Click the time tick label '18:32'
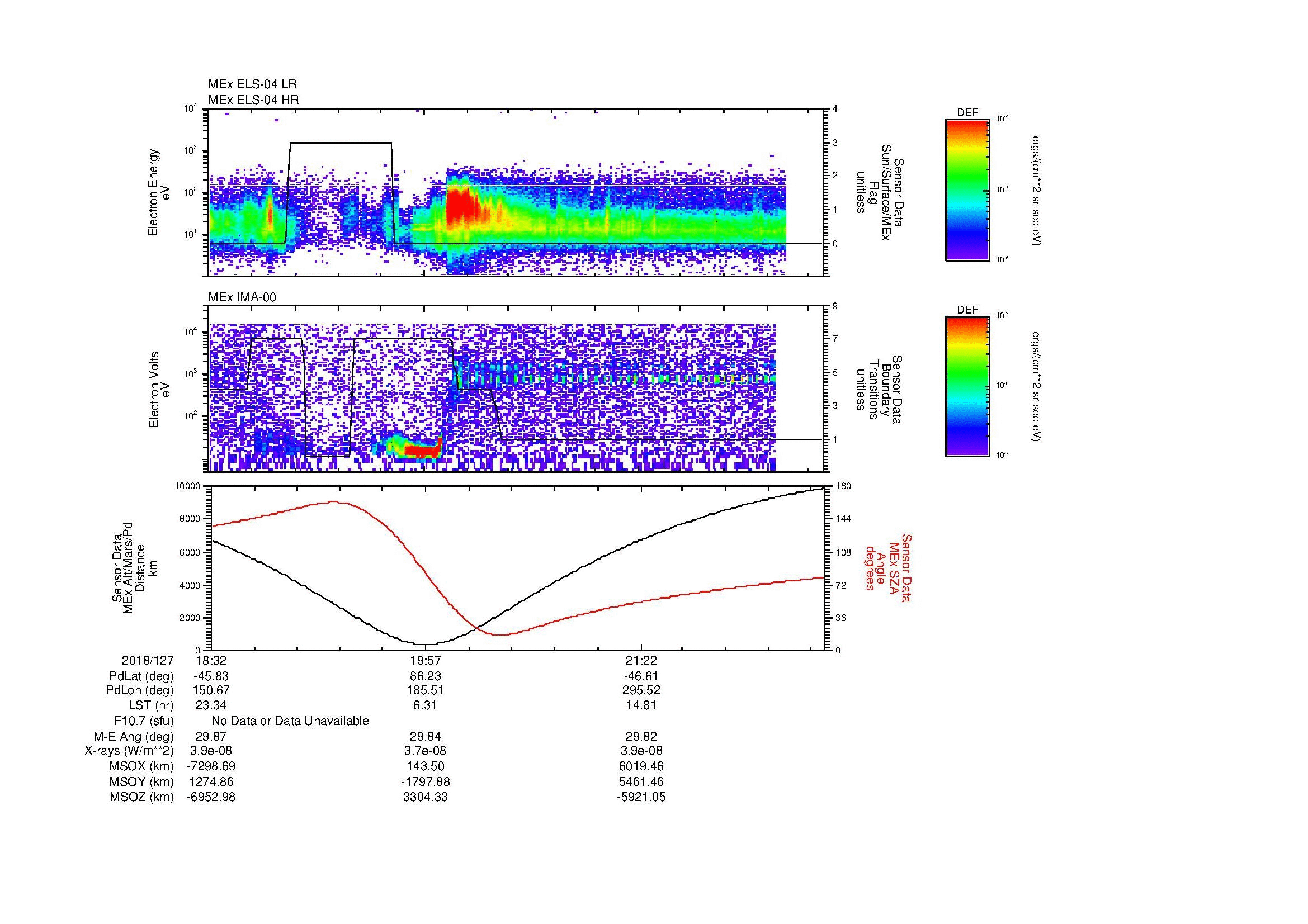1308x924 pixels. point(211,660)
